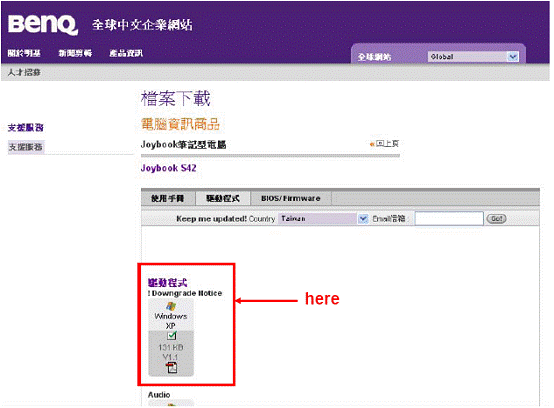Click the Audio section label
The image size is (554, 408).
pos(159,395)
